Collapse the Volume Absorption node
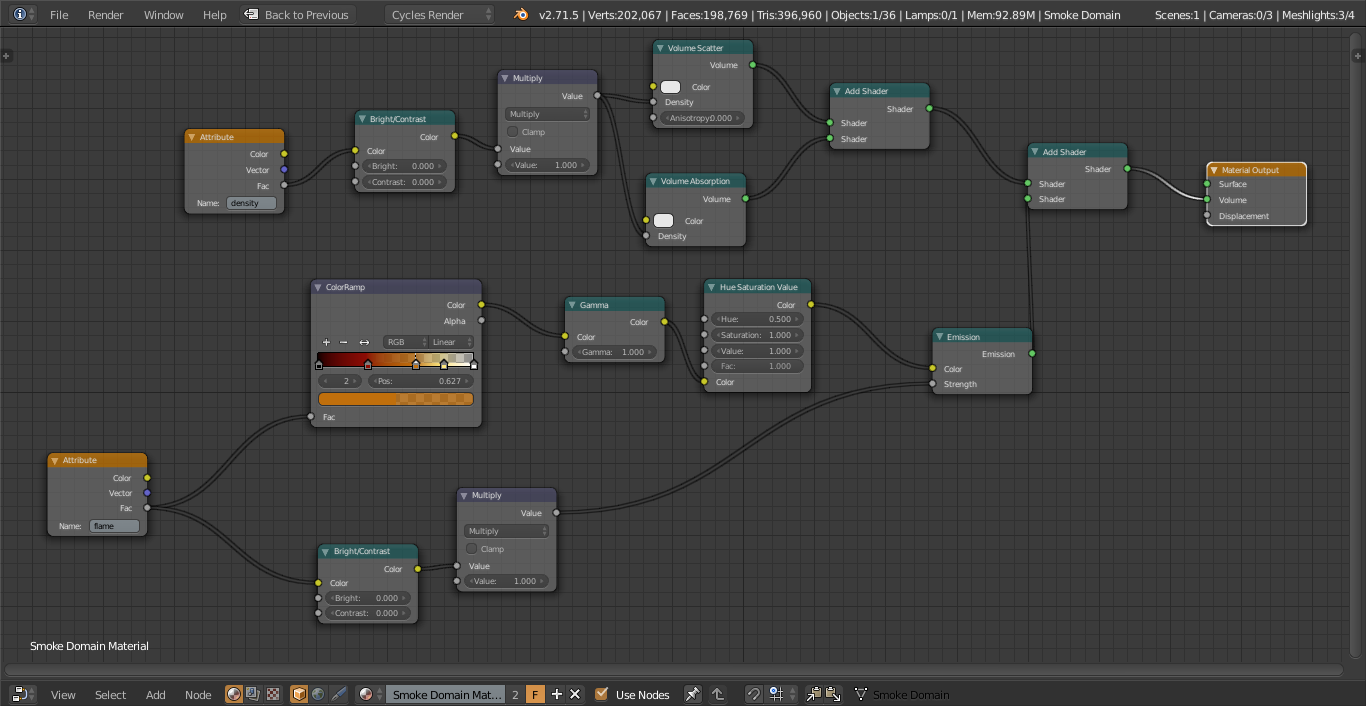 654,181
